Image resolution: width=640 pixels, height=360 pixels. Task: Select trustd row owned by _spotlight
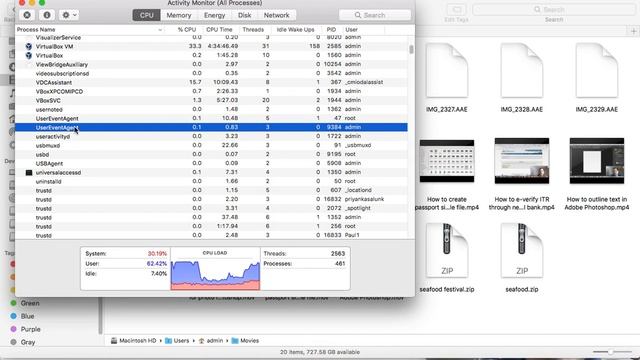(x=211, y=208)
